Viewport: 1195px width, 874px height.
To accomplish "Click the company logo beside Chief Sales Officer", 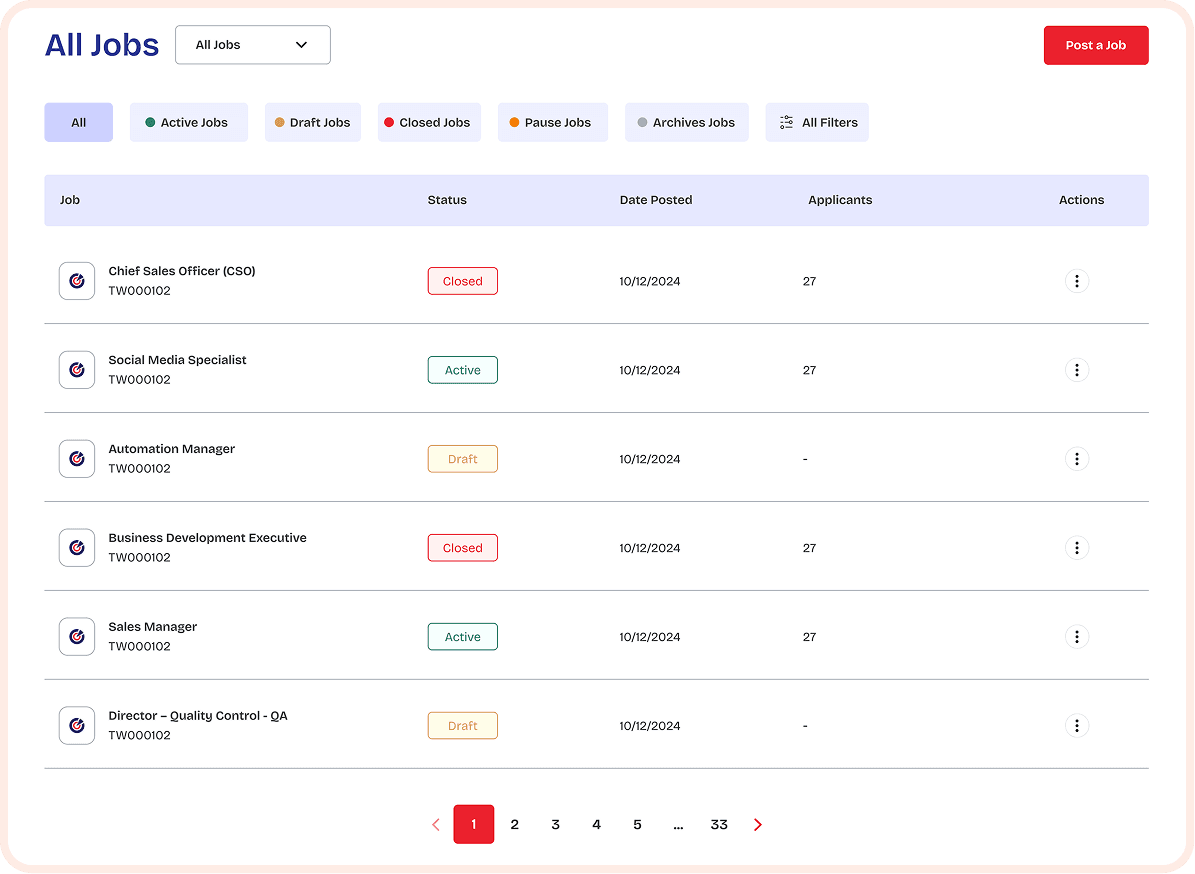I will 77,281.
